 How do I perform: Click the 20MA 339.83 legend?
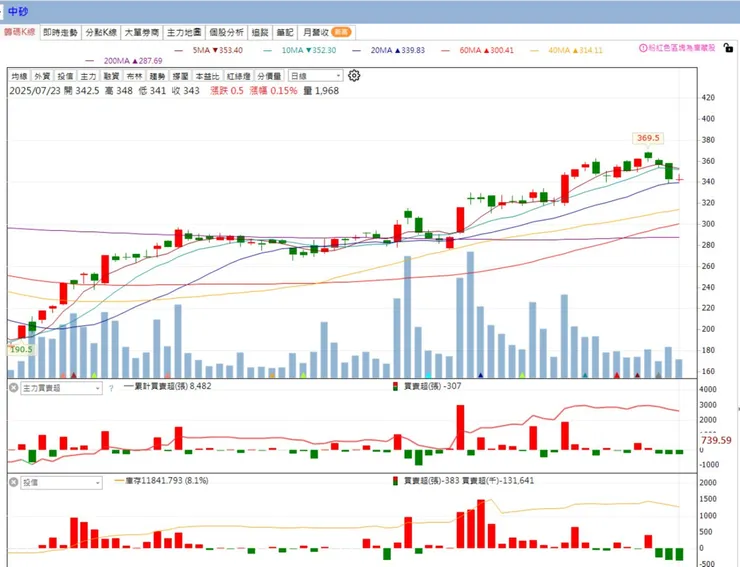click(x=388, y=50)
